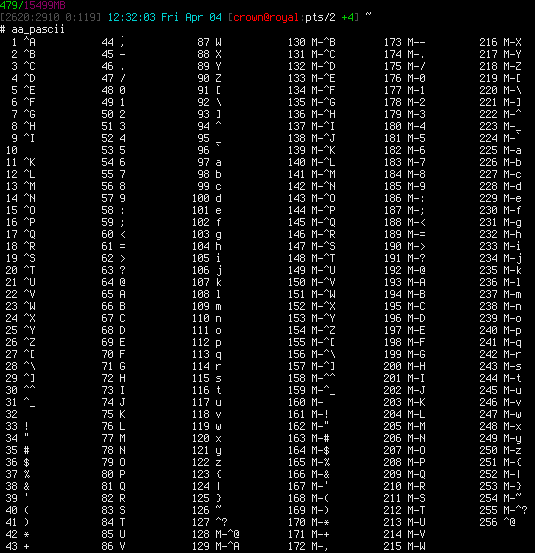Click the pts/2 terminal label
The height and width of the screenshot is (553, 535).
tap(320, 17)
